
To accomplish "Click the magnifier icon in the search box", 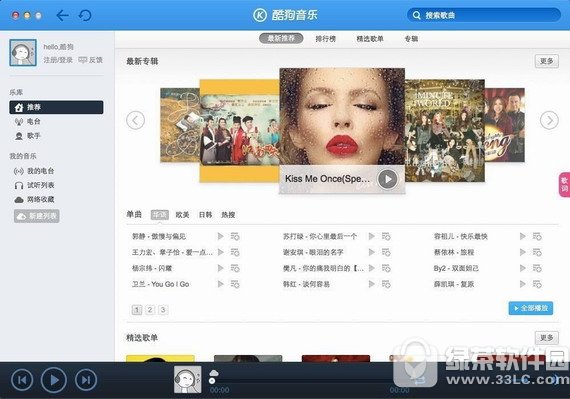I will click(x=417, y=15).
